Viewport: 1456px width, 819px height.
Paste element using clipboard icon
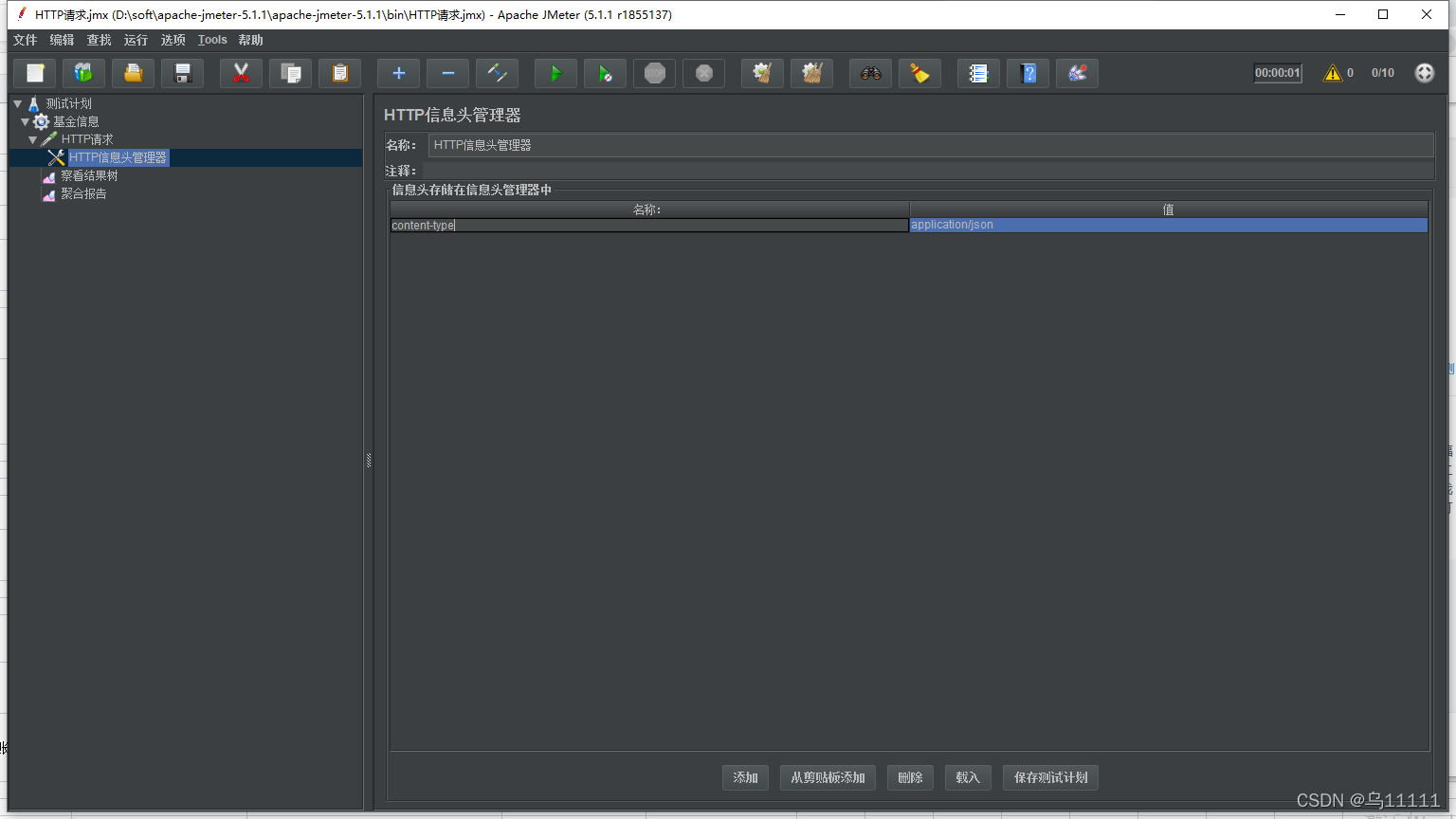(339, 73)
